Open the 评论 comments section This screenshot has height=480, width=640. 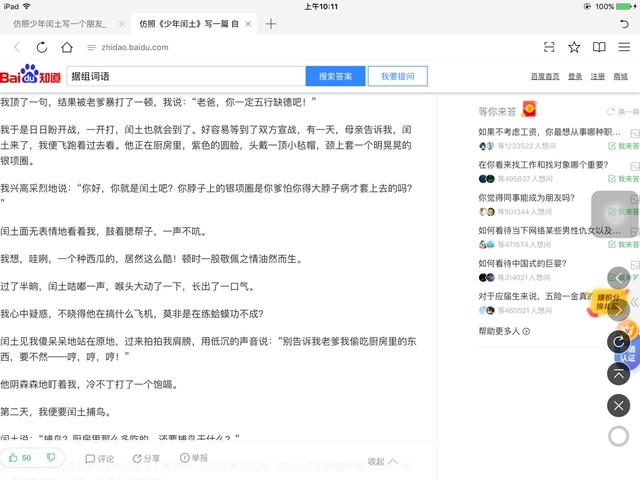tap(100, 459)
